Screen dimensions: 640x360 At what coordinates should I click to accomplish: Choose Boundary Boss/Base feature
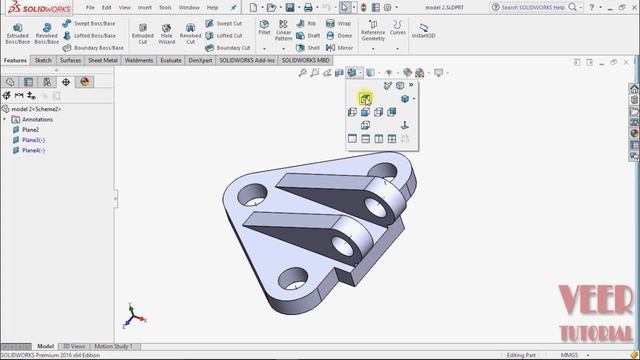pos(93,48)
